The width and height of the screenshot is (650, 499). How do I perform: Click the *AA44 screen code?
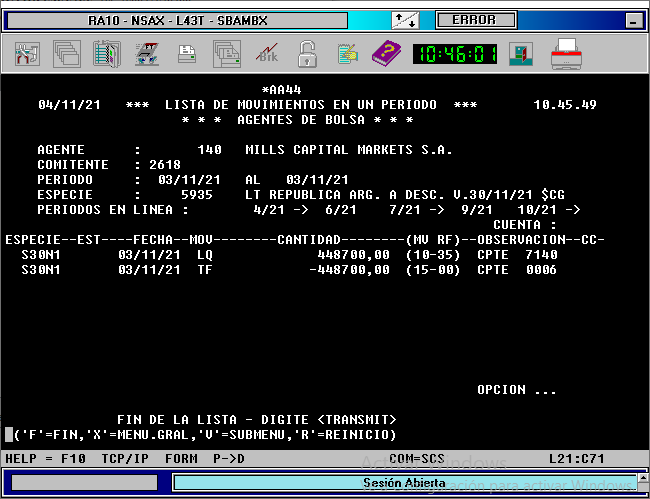coord(281,90)
